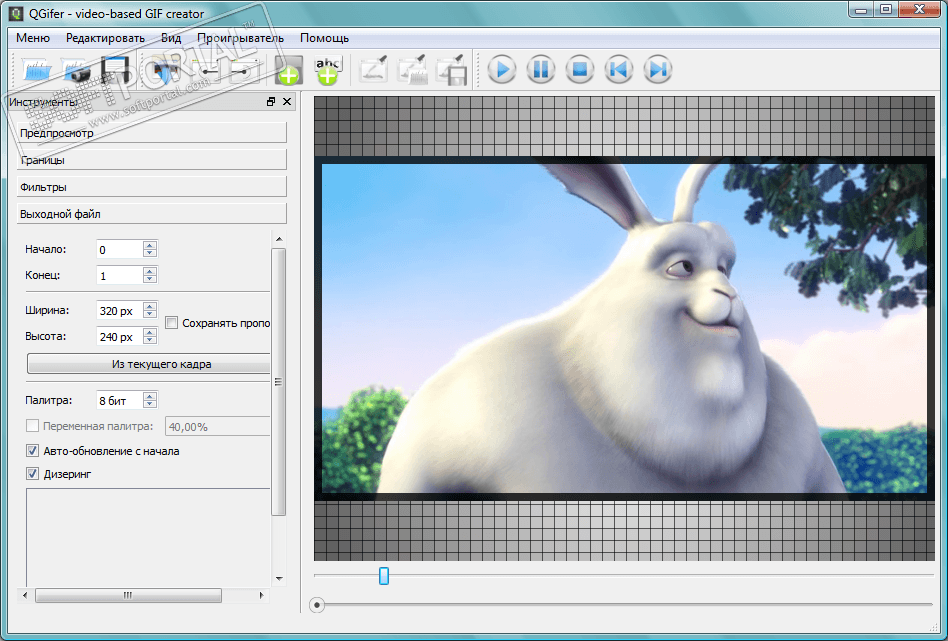Open the Редактировать menu
948x641 pixels.
point(105,38)
